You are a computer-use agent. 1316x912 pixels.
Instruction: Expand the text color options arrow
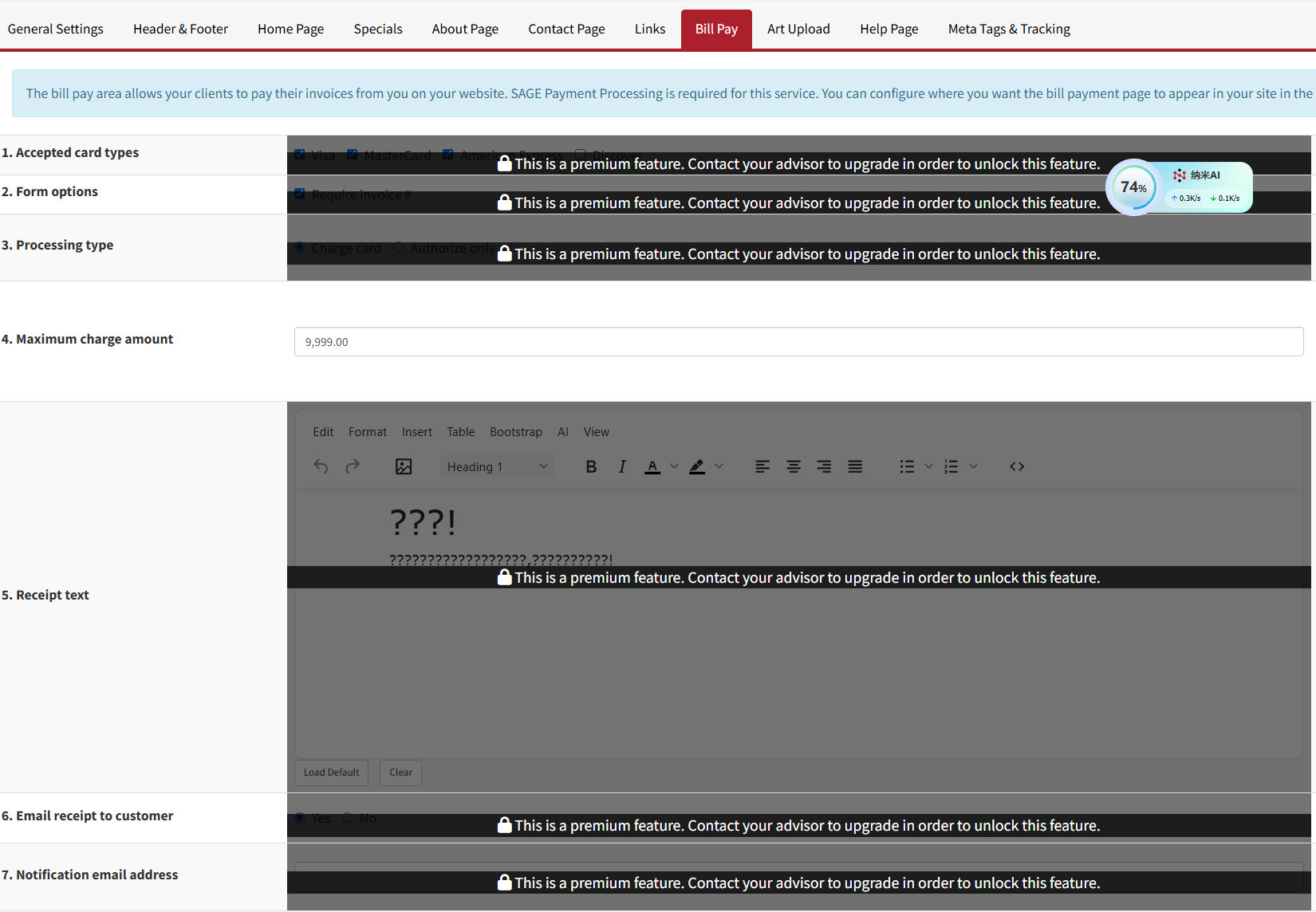click(674, 466)
